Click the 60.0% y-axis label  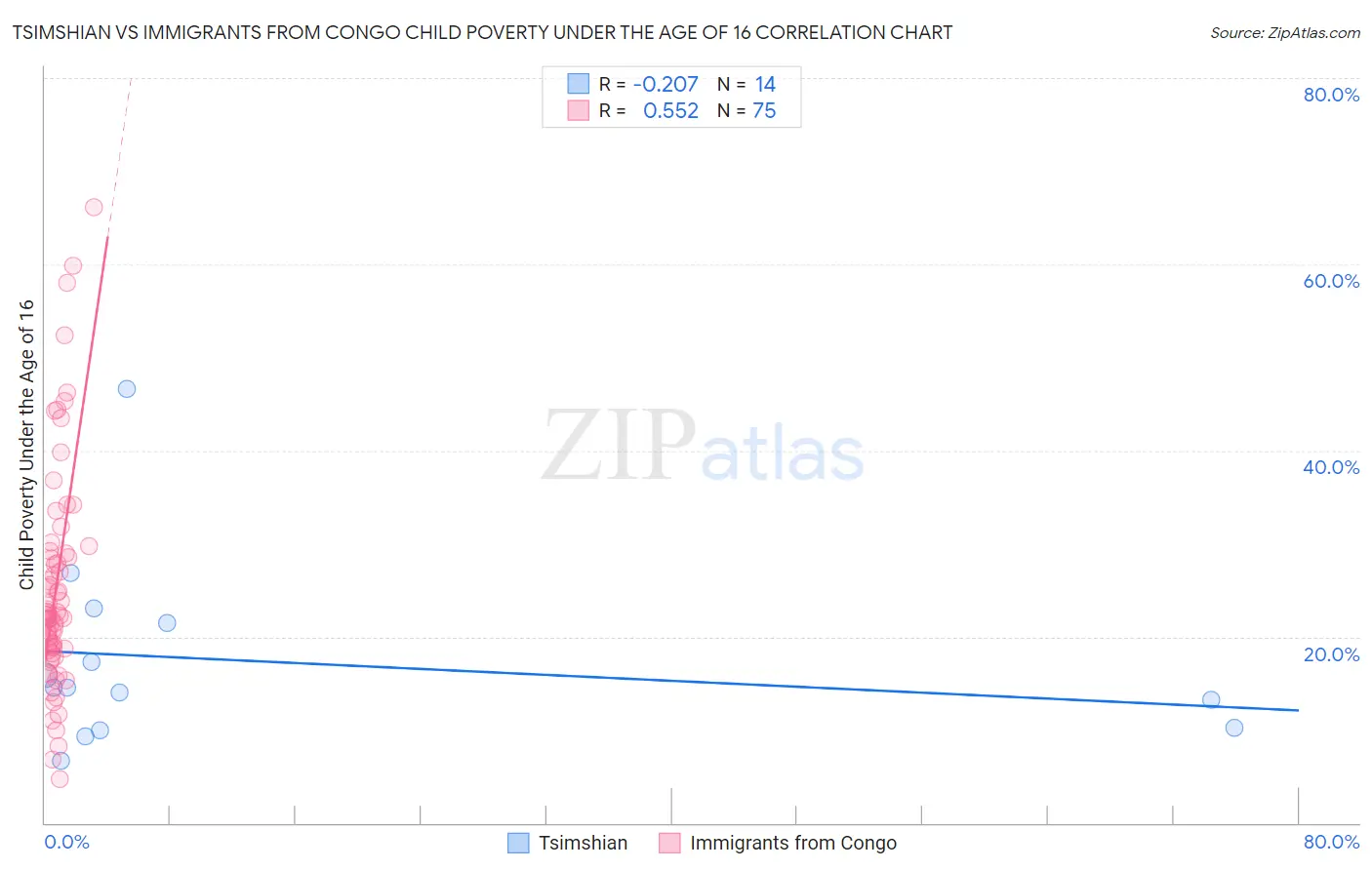click(1331, 281)
